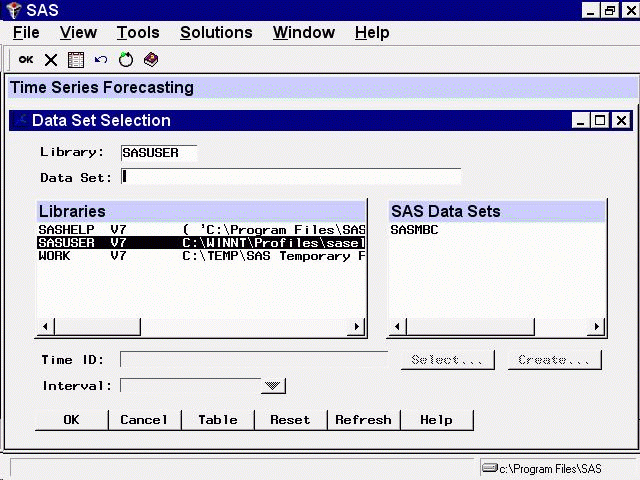Open the Help menu
Image resolution: width=640 pixels, height=480 pixels.
pyautogui.click(x=372, y=33)
